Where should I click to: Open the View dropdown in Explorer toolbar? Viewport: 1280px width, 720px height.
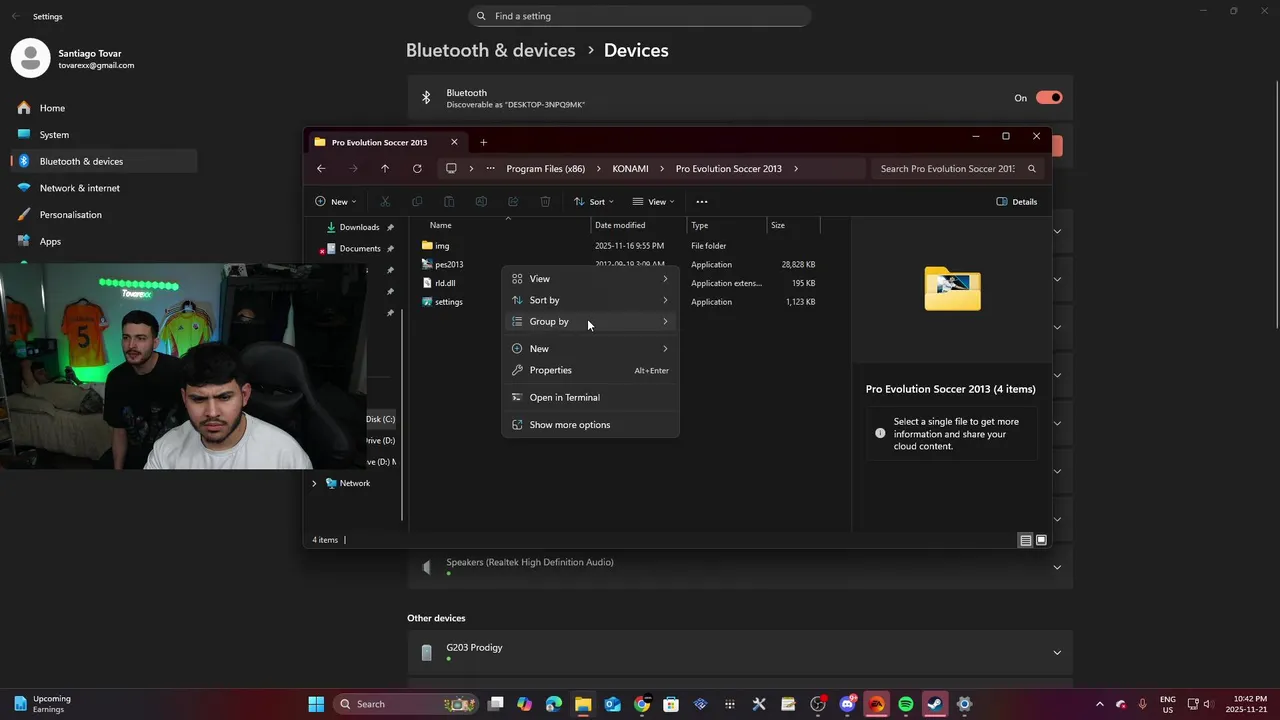[653, 202]
